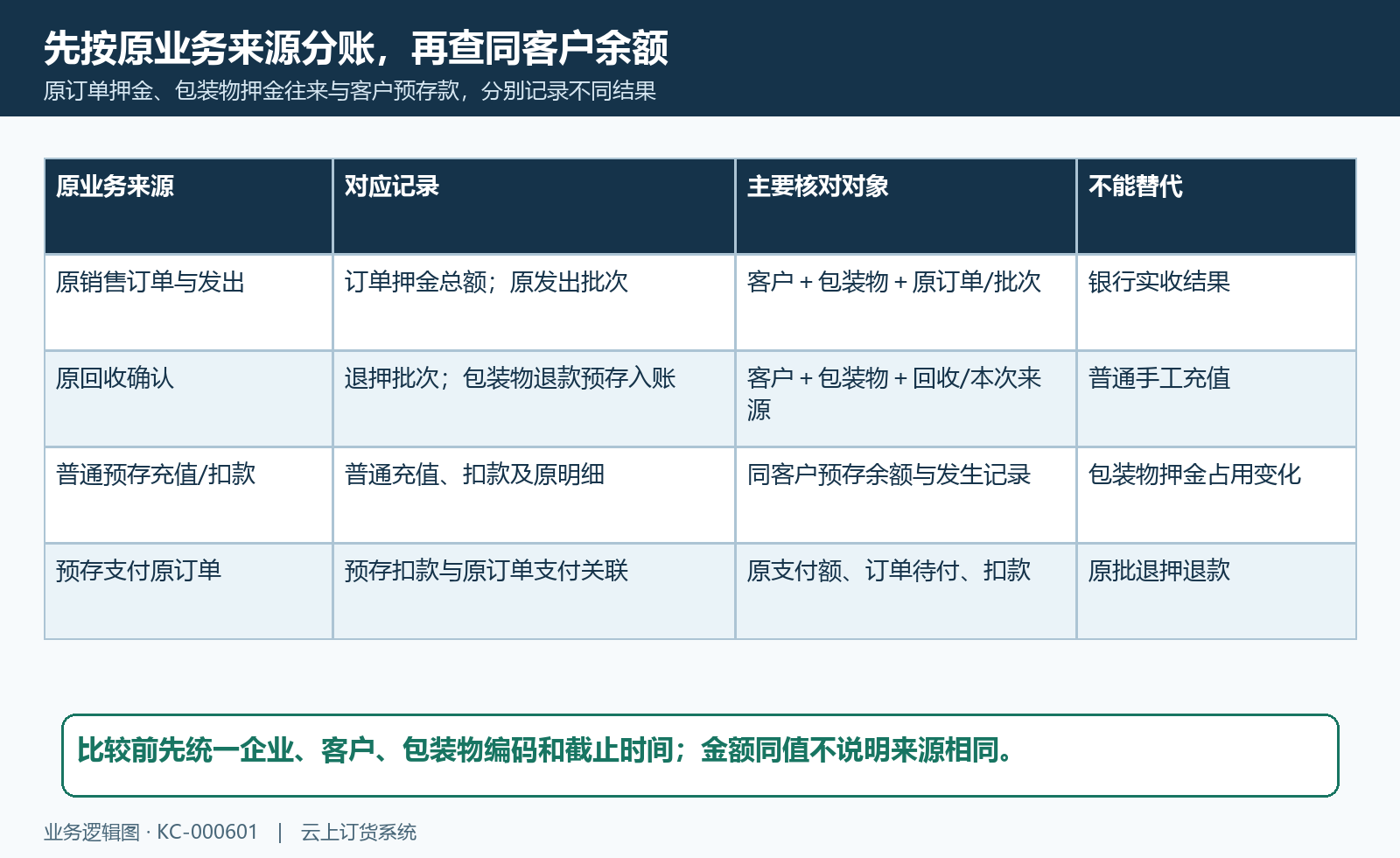Select the cell 同客户预存余额与发生记录
Viewport: 1400px width, 858px height.
pos(906,495)
